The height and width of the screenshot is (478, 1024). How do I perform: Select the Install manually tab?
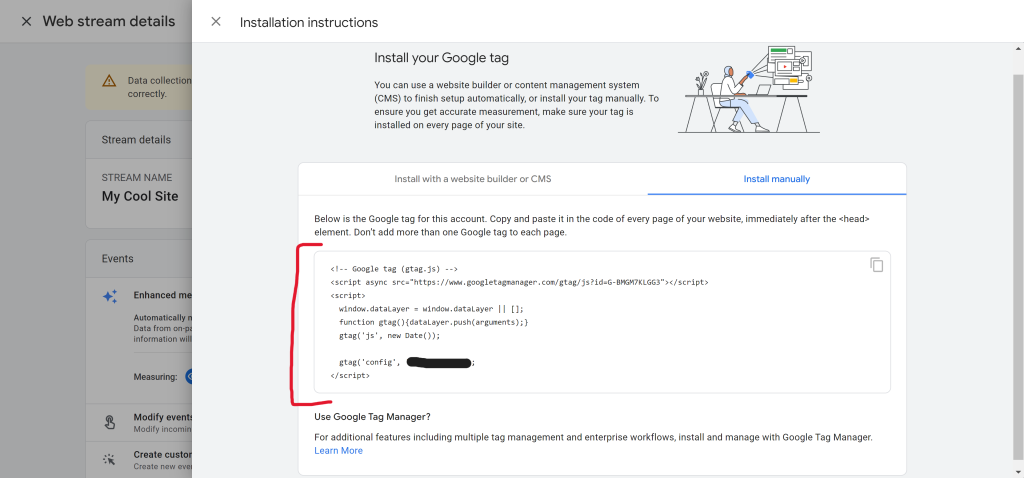pyautogui.click(x=776, y=179)
